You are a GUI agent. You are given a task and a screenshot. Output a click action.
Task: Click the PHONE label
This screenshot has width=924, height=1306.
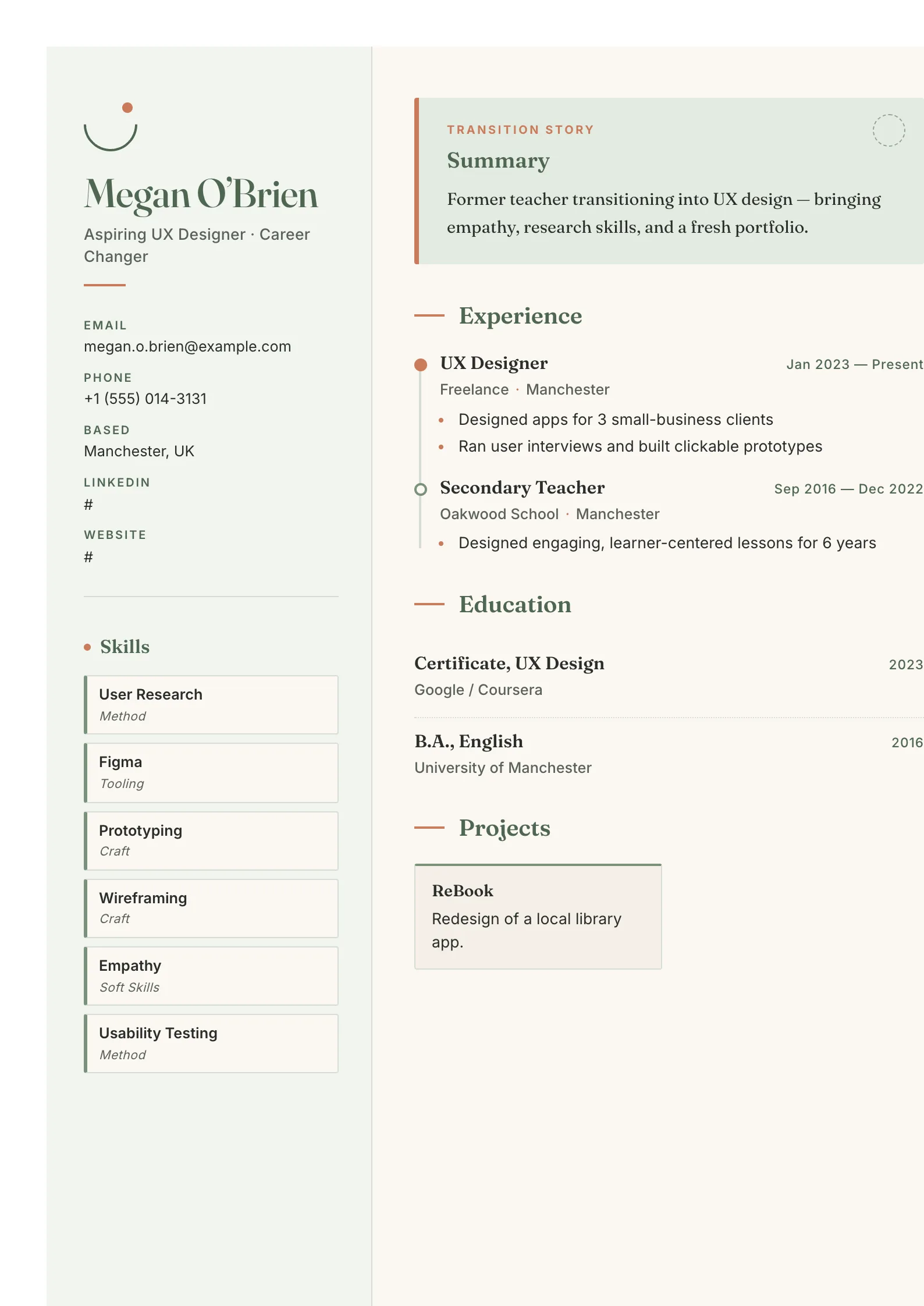(x=108, y=378)
